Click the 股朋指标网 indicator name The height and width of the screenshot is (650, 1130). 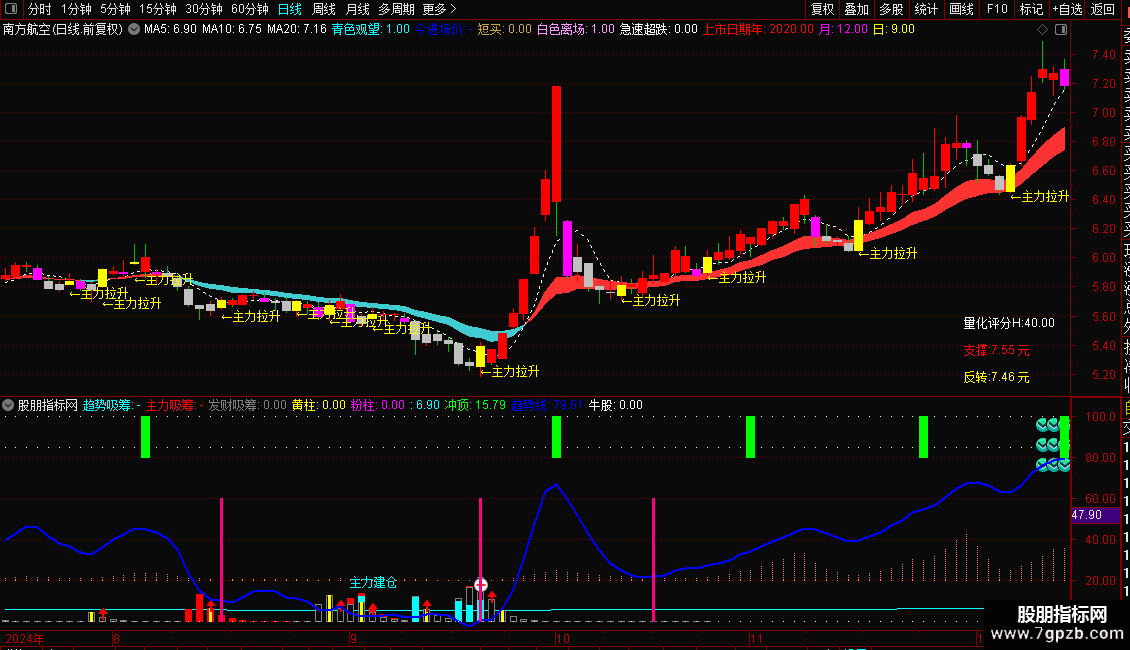point(48,405)
